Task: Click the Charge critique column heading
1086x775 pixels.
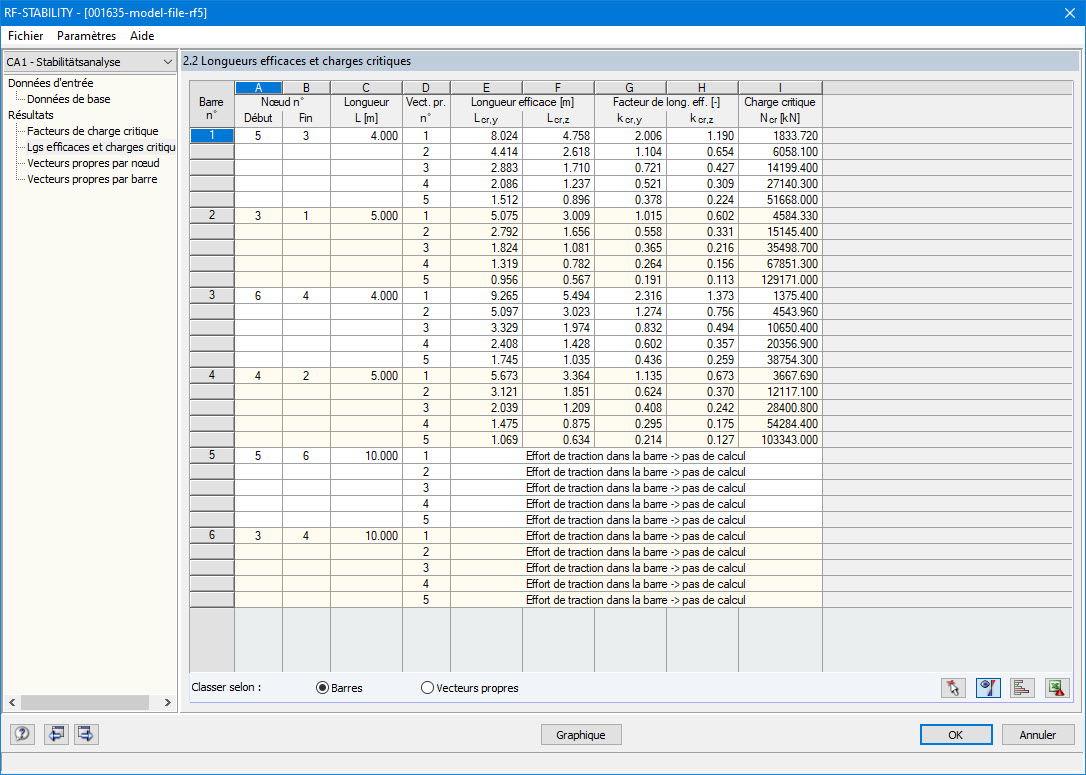Action: click(780, 102)
